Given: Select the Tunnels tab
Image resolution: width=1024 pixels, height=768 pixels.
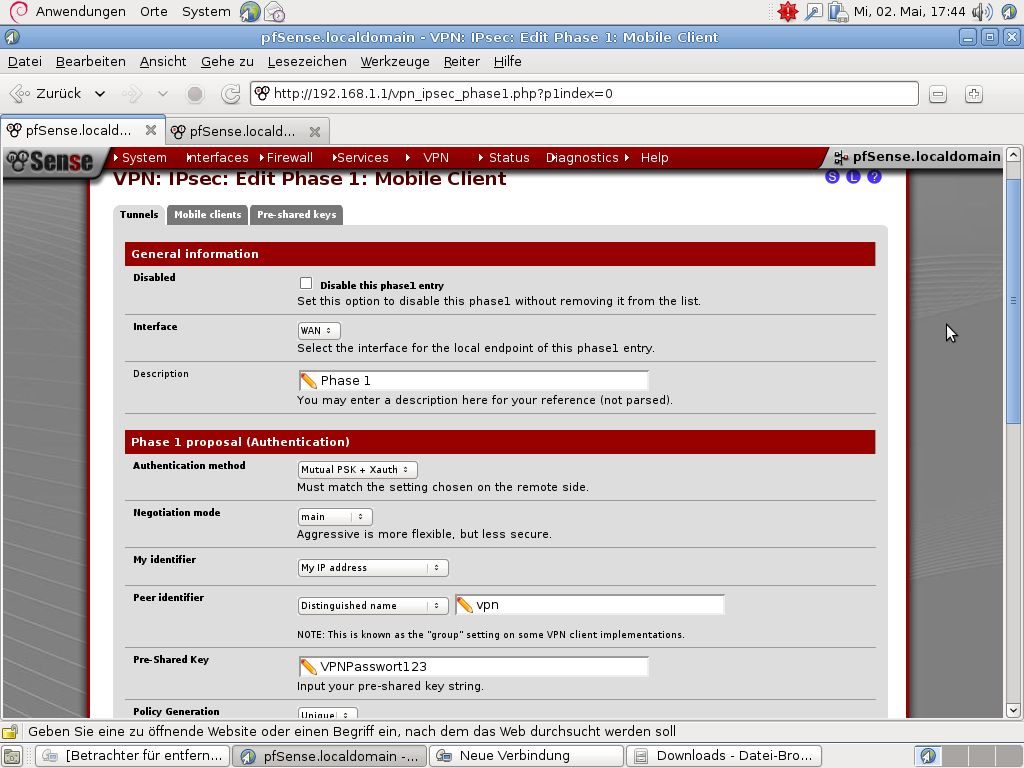Looking at the screenshot, I should (139, 214).
